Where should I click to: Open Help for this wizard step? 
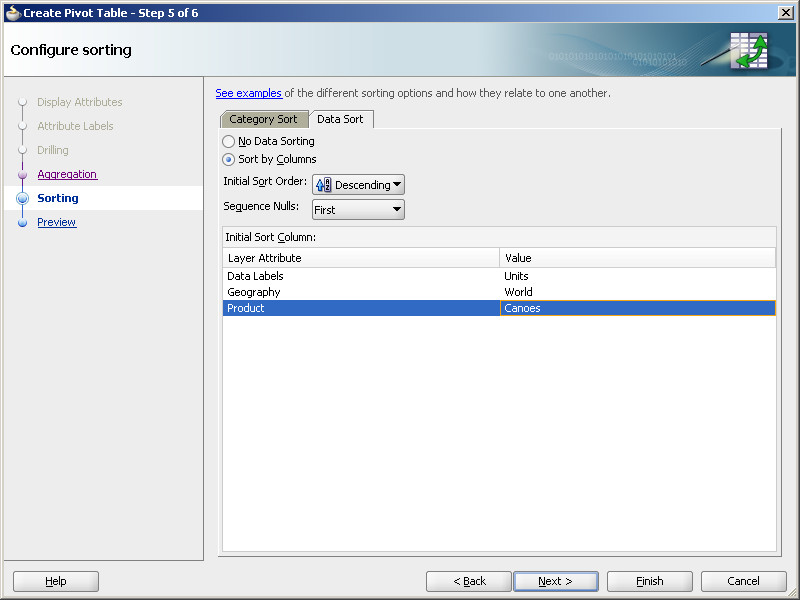click(55, 581)
